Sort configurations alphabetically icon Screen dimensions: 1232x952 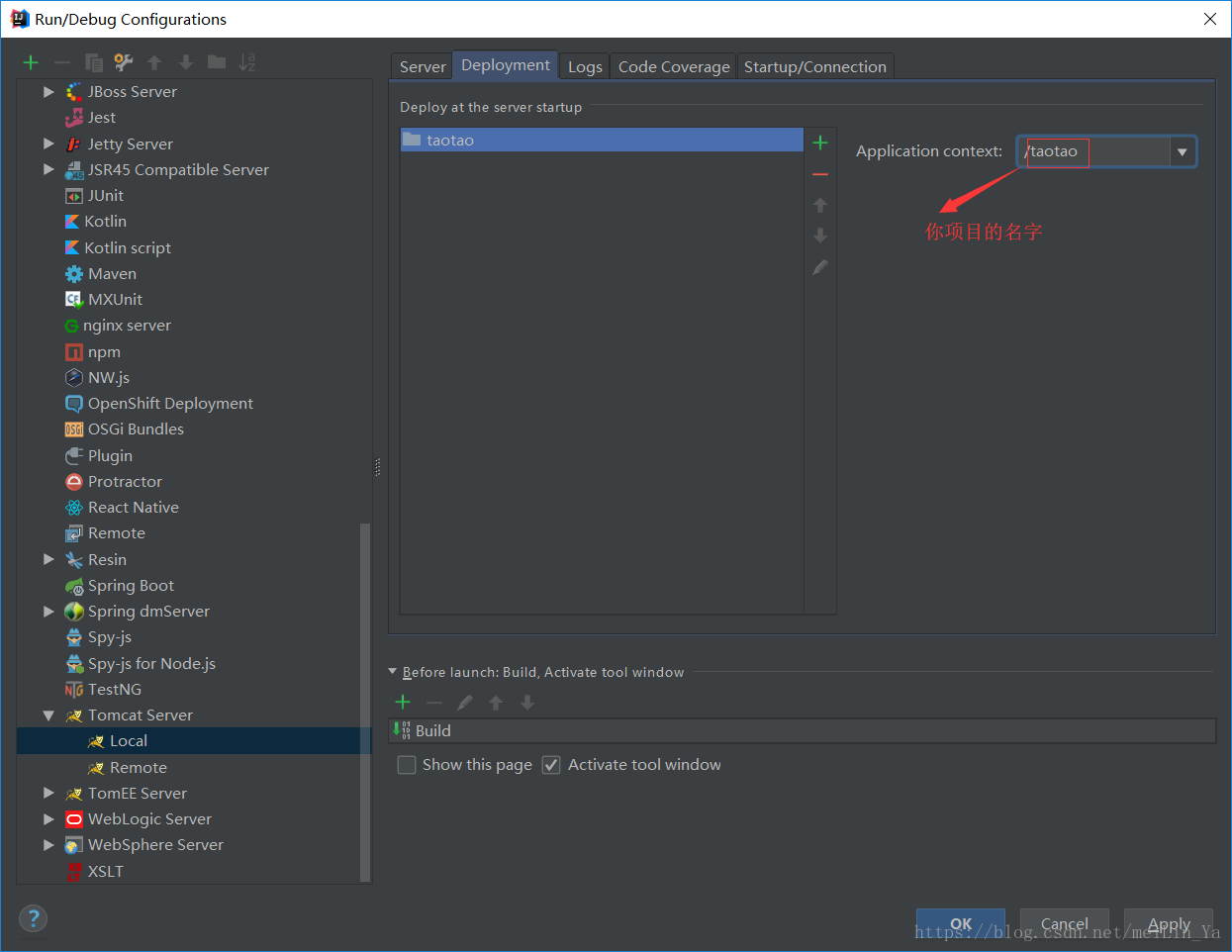[x=247, y=62]
